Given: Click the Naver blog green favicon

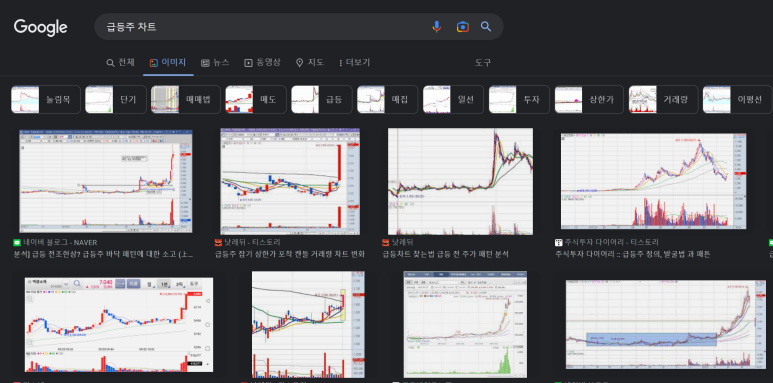Looking at the screenshot, I should (x=17, y=243).
